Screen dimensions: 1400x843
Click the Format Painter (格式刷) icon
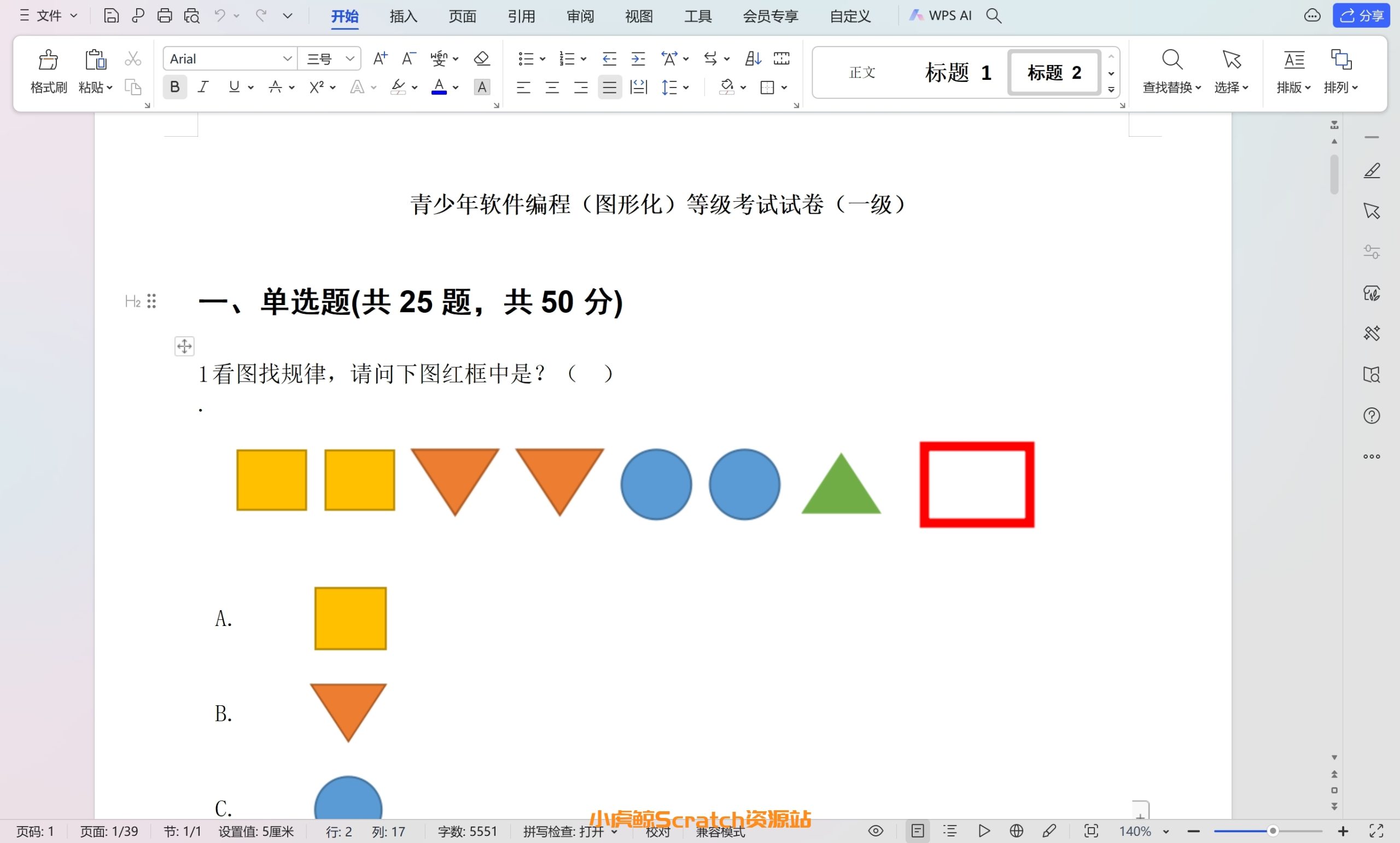[x=48, y=60]
